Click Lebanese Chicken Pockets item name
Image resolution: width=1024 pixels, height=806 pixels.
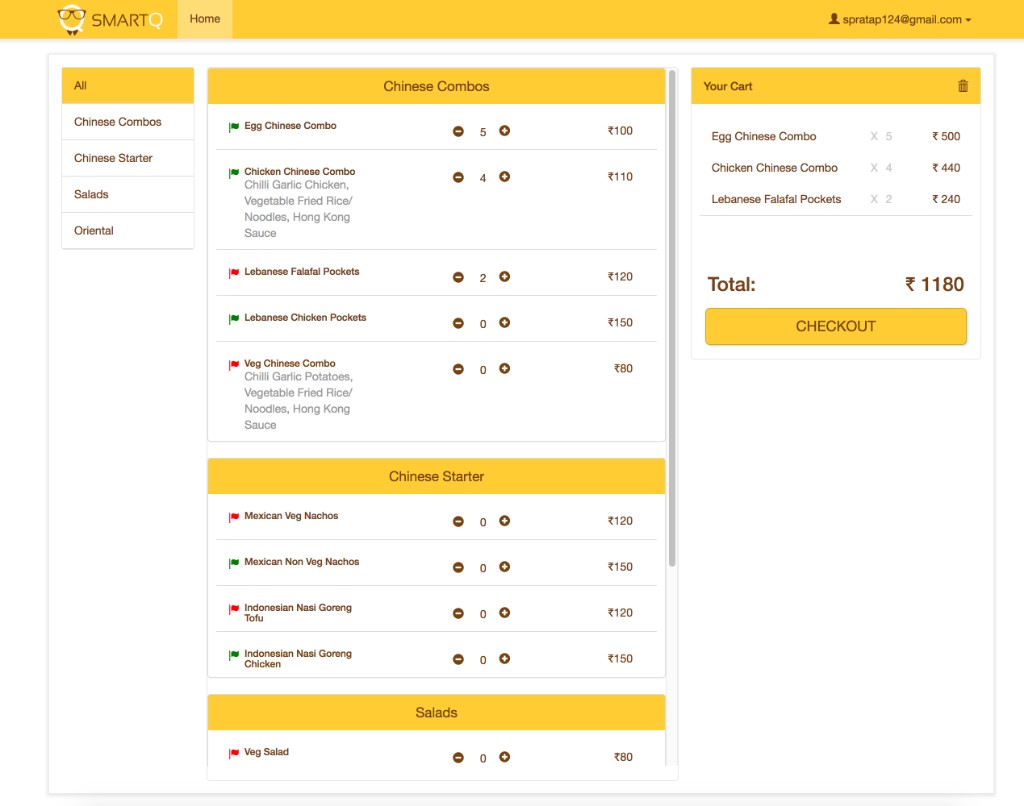click(x=305, y=317)
